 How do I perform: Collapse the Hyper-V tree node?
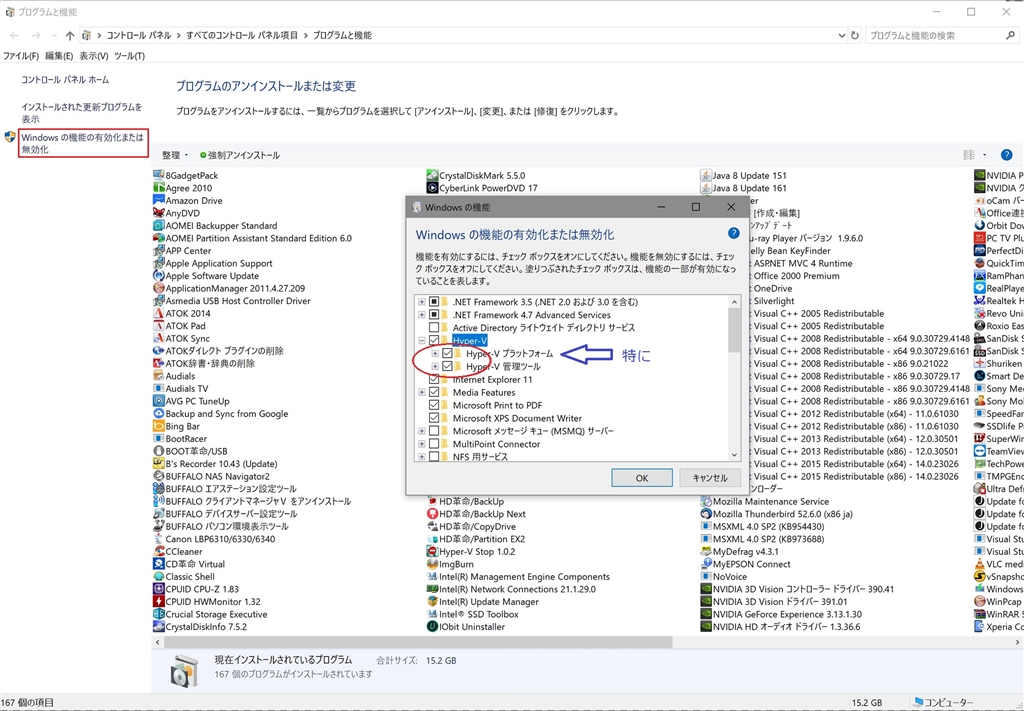(422, 341)
